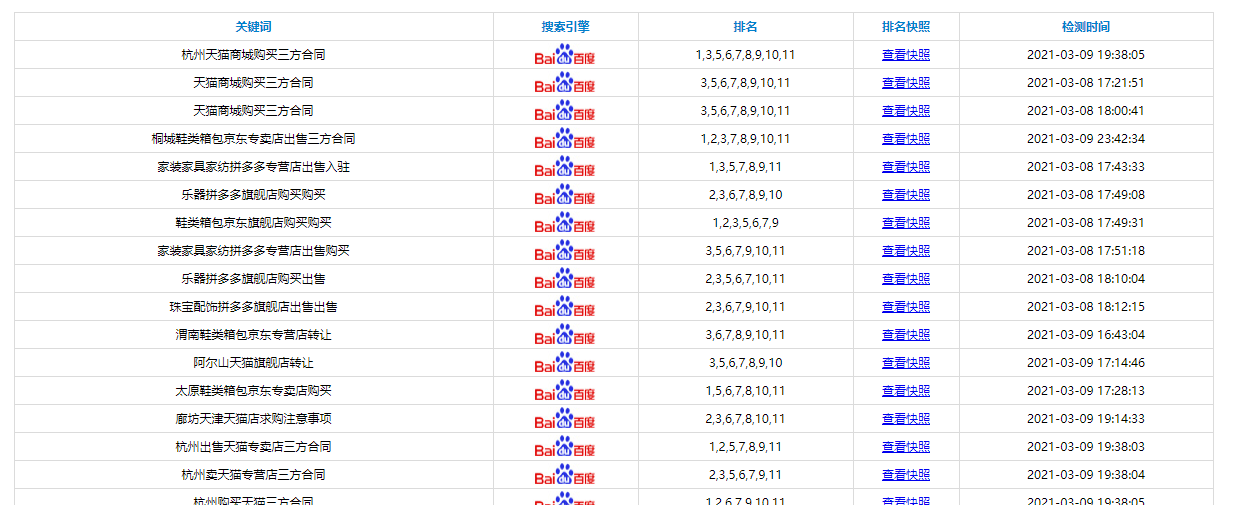Select timestamp 2021-03-08 18:10:04
The image size is (1237, 505).
click(x=1086, y=279)
